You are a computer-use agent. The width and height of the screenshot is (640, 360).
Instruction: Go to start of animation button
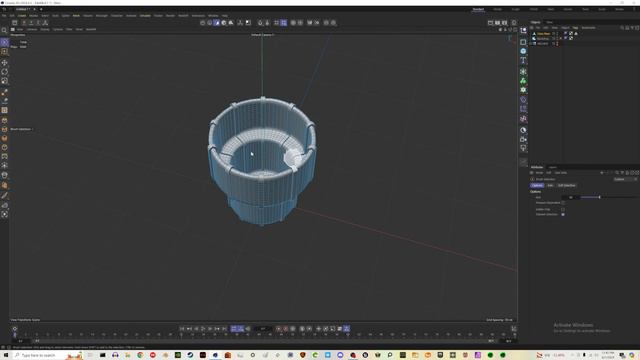[182, 329]
